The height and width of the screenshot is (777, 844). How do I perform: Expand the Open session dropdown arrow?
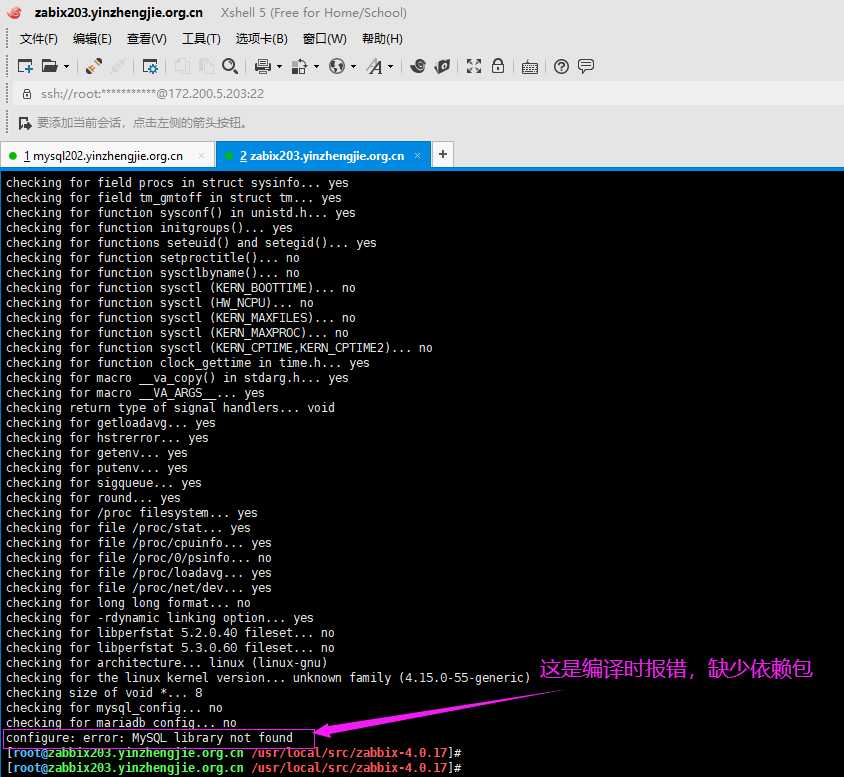coord(66,67)
